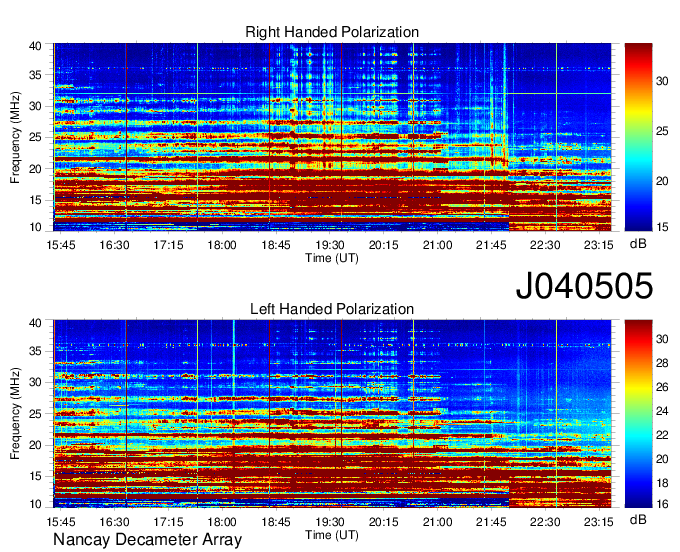Click "24" value on Left Handed color bar
This screenshot has width=680, height=552.
point(662,411)
